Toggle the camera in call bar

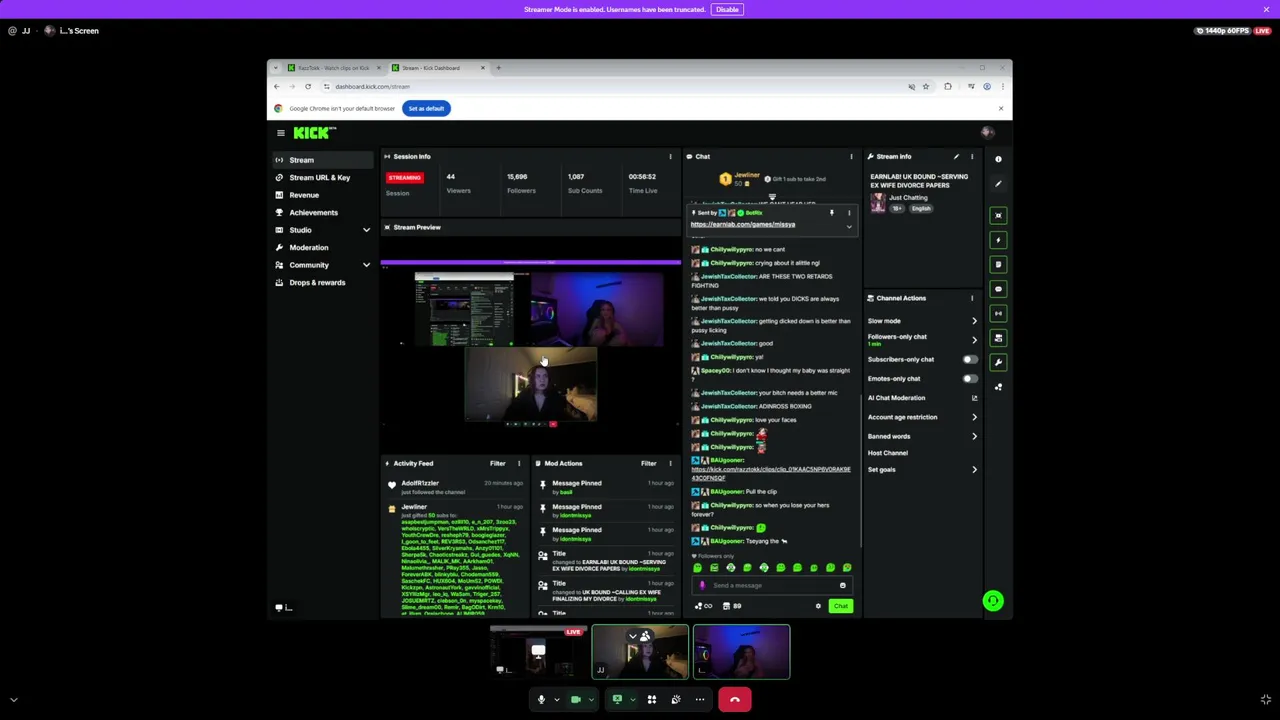pos(576,700)
